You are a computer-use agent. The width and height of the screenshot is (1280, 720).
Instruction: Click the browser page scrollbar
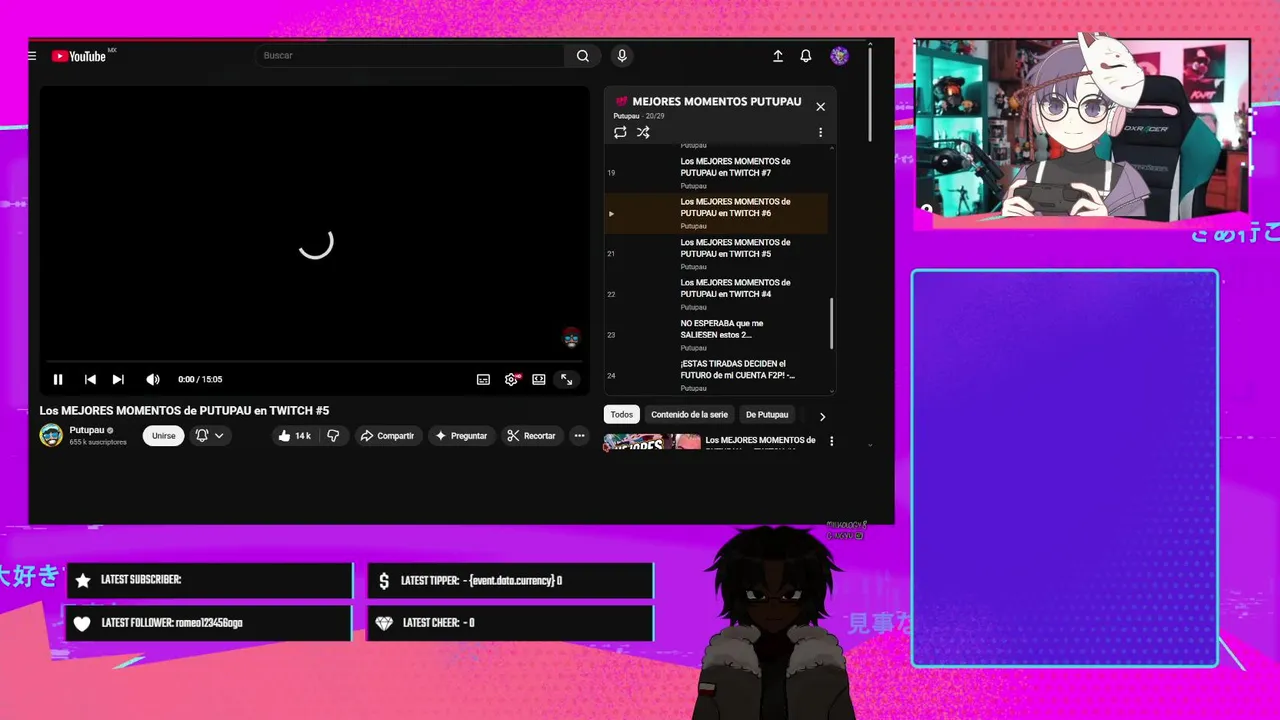click(870, 95)
